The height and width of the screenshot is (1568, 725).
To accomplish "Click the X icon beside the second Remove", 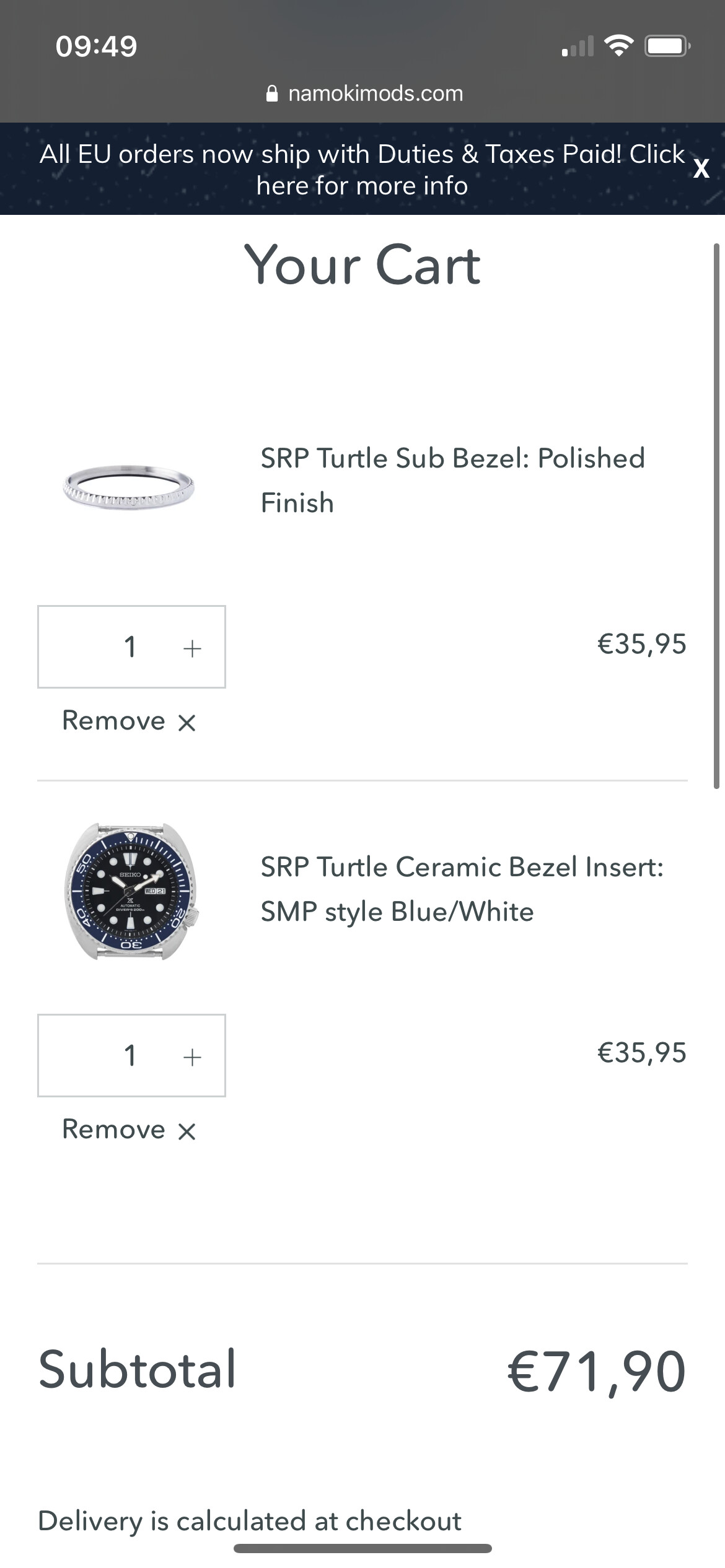I will (187, 1131).
